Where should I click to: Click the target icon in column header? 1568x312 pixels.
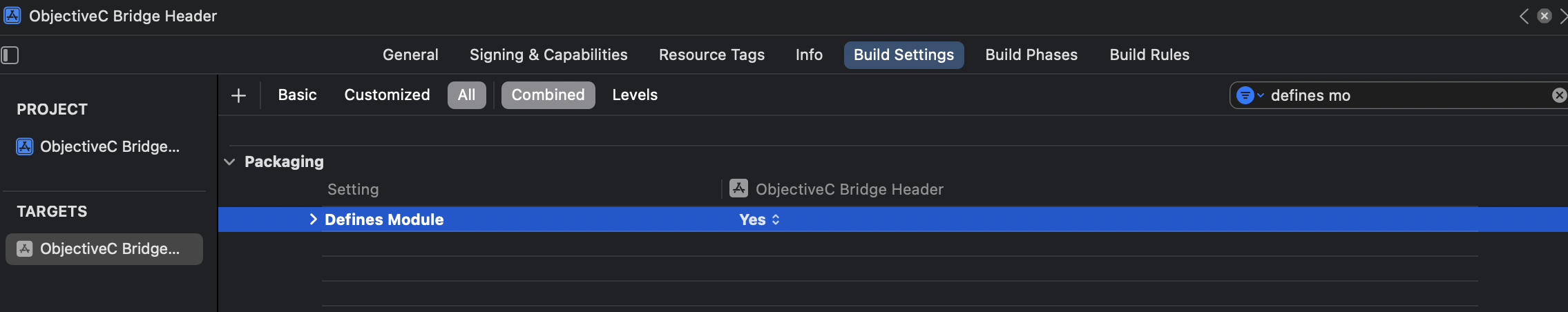coord(738,188)
